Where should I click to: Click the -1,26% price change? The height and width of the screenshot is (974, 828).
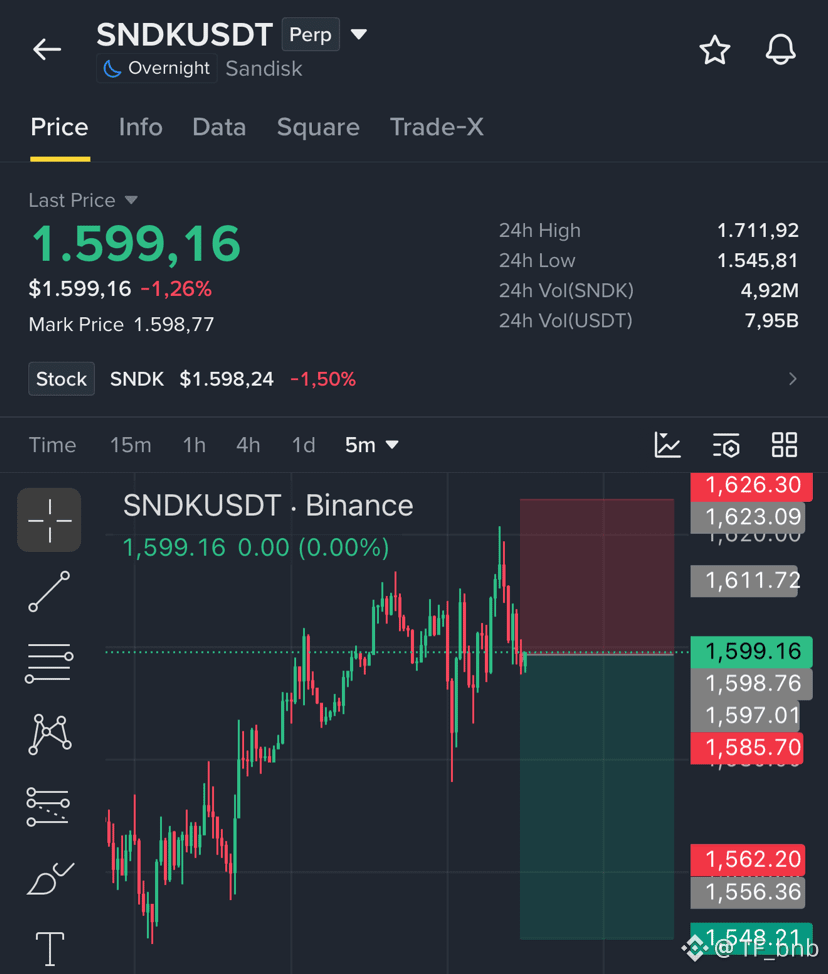pos(176,289)
